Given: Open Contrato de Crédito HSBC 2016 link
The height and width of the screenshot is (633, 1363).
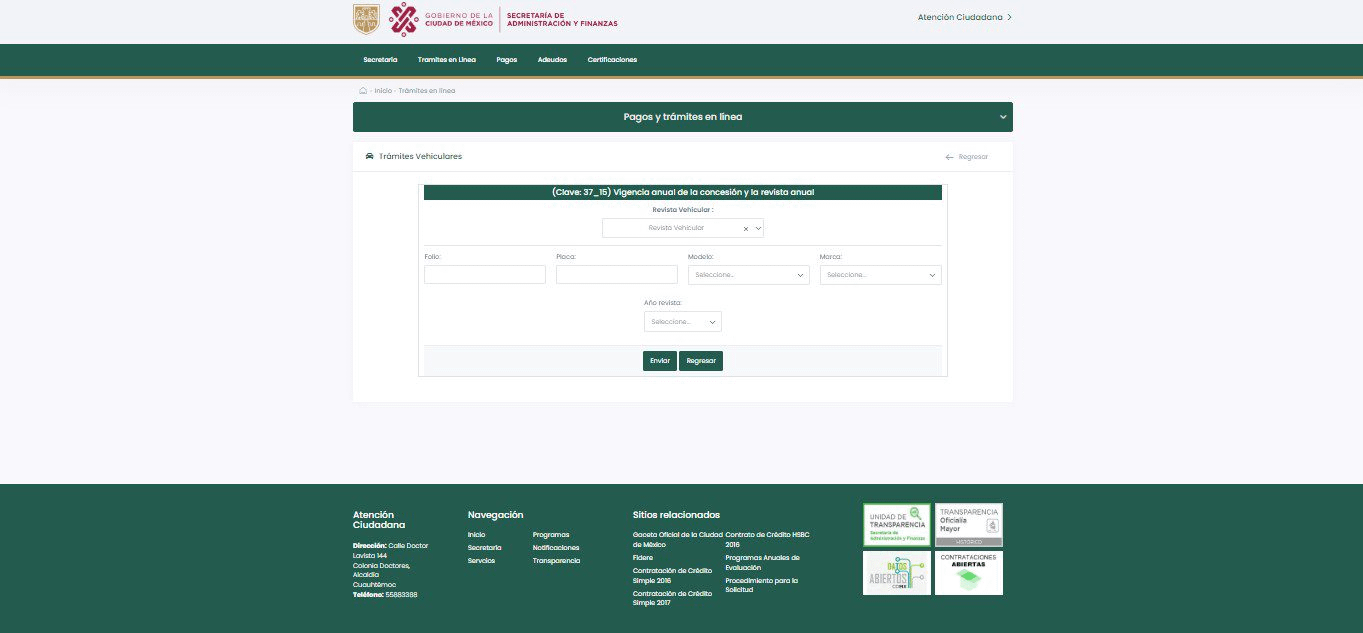Looking at the screenshot, I should click(x=767, y=540).
